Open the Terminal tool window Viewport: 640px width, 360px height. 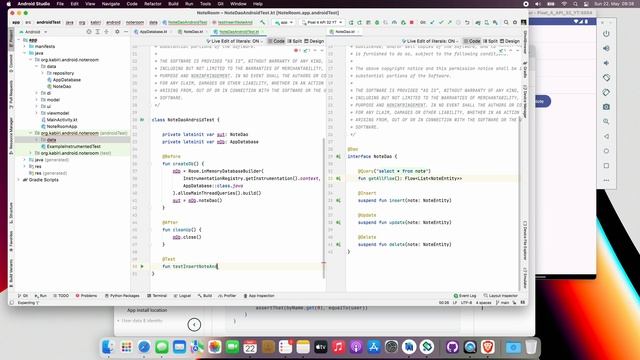click(x=157, y=296)
